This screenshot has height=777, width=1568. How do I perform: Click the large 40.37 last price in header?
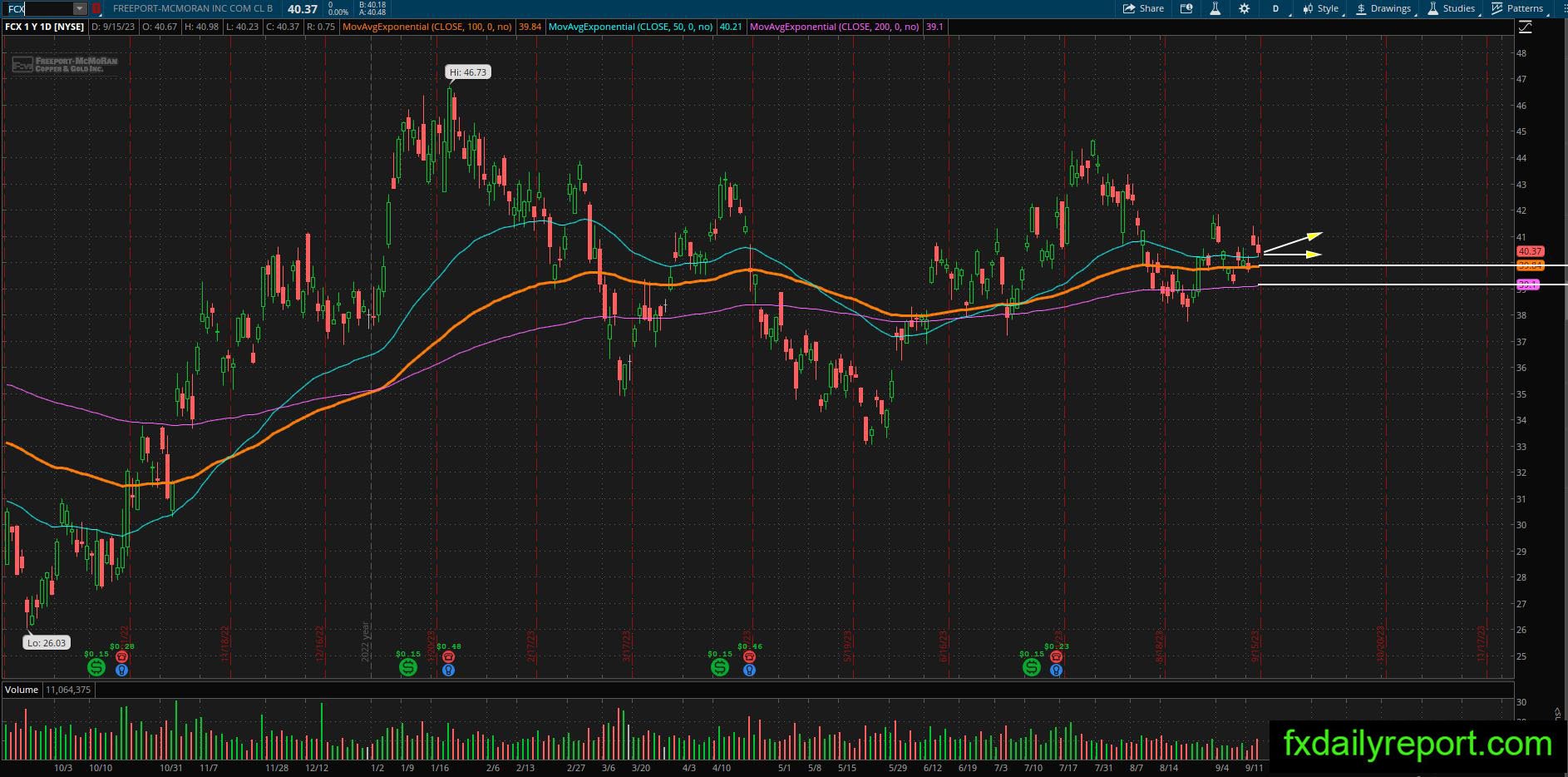[303, 9]
